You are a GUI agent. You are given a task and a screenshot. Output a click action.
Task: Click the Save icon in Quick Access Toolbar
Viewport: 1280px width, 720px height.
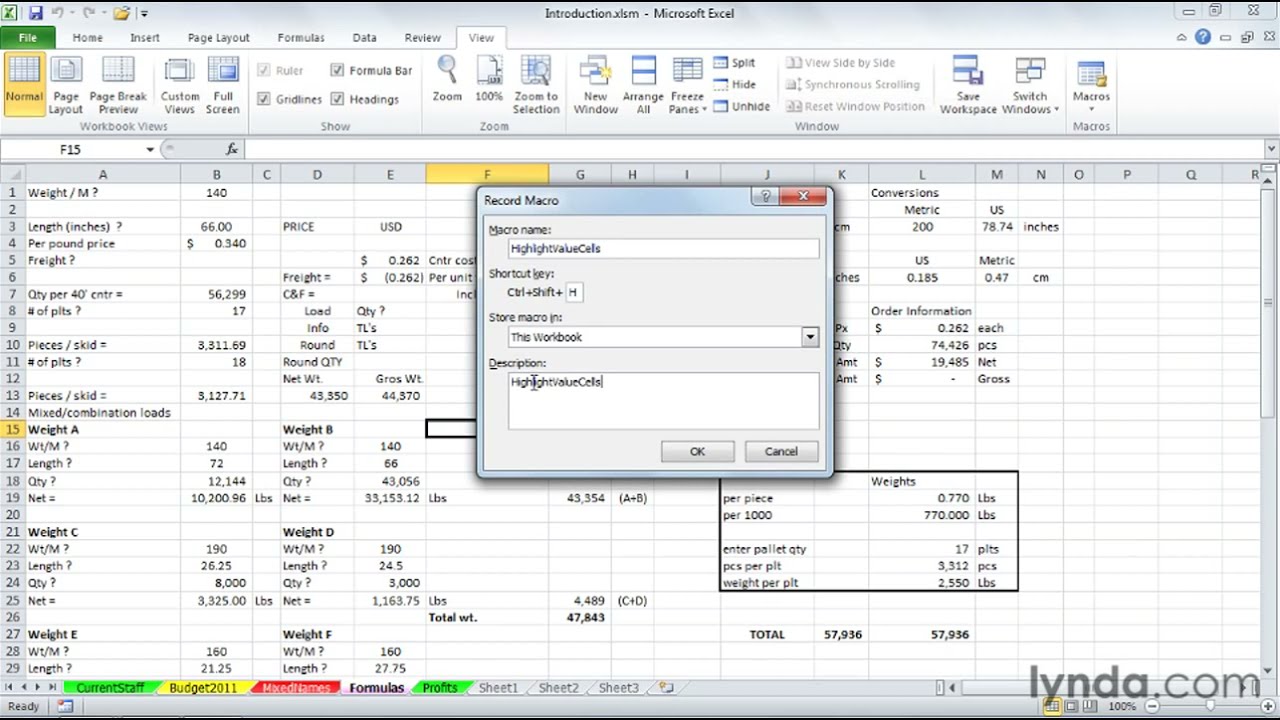tap(37, 13)
